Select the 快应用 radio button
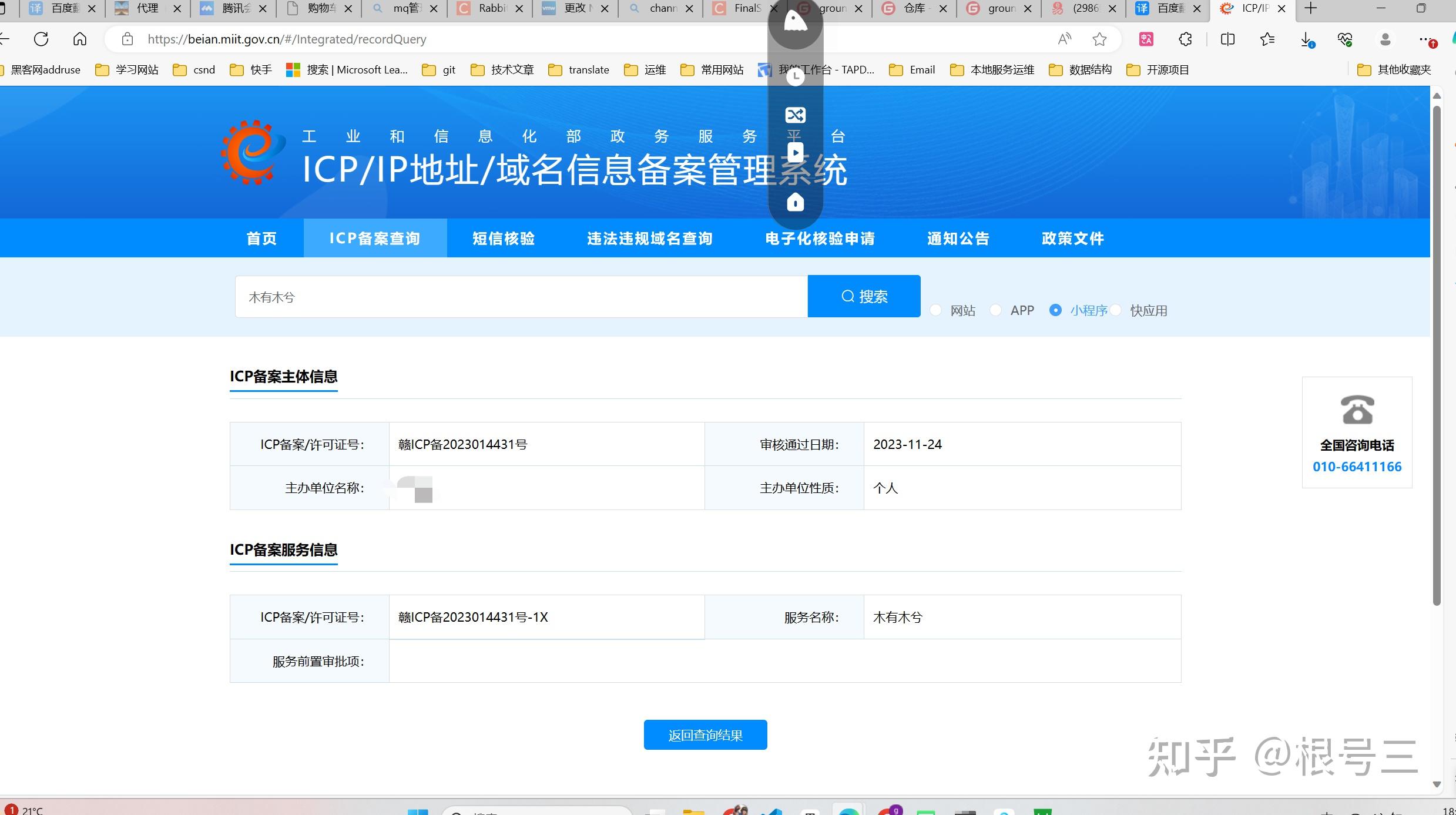 click(x=1116, y=310)
